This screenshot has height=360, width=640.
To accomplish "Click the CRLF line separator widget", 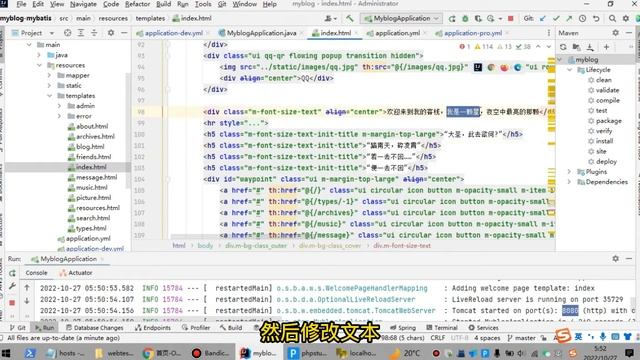I will point(438,338).
